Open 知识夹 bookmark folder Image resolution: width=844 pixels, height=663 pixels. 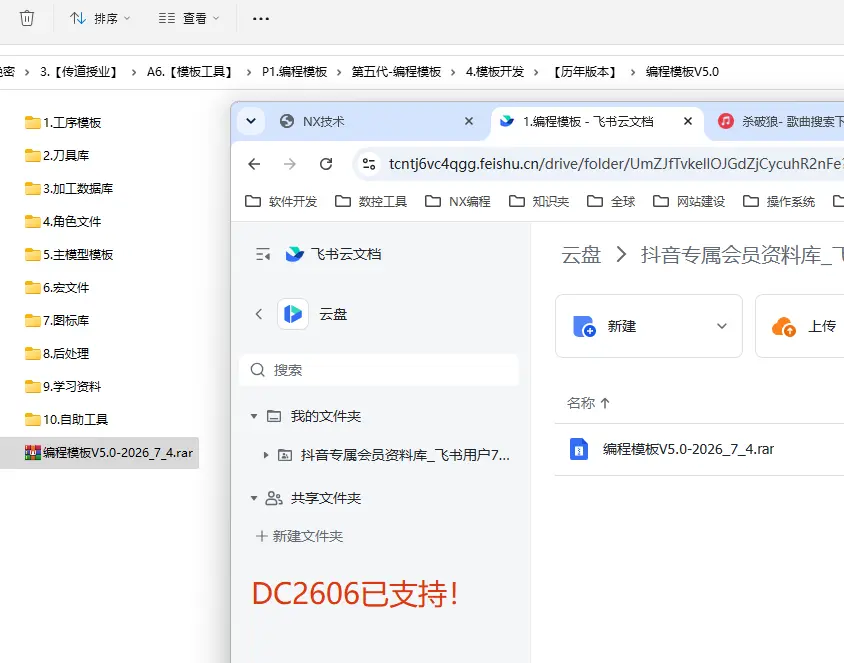click(x=539, y=201)
